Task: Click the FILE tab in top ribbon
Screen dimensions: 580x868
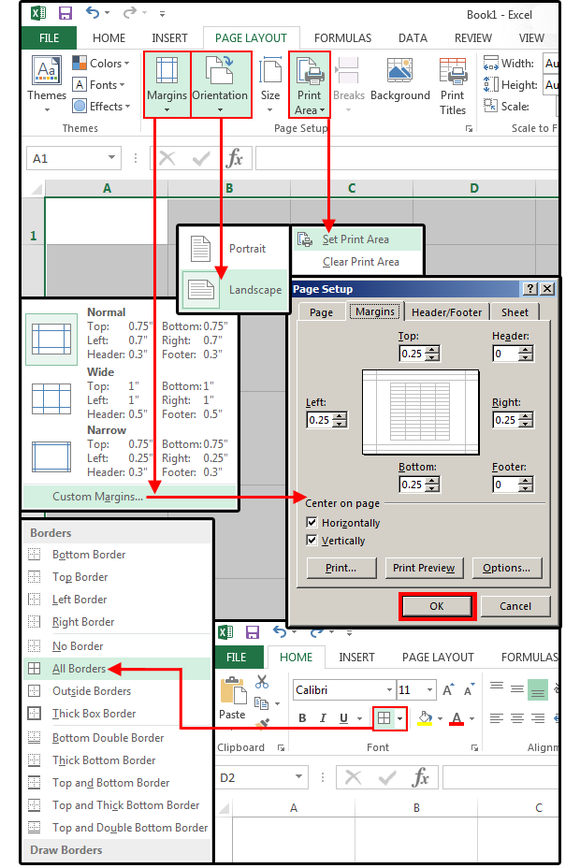Action: 49,38
